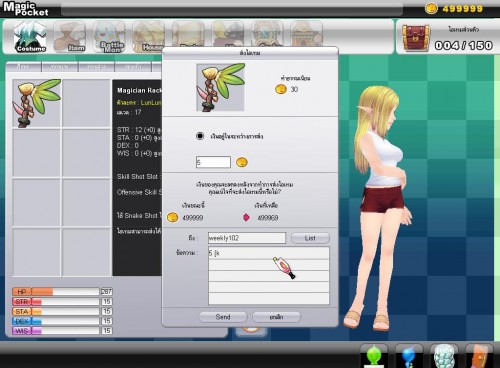Open the House category icon
500x368 pixels.
(x=148, y=37)
